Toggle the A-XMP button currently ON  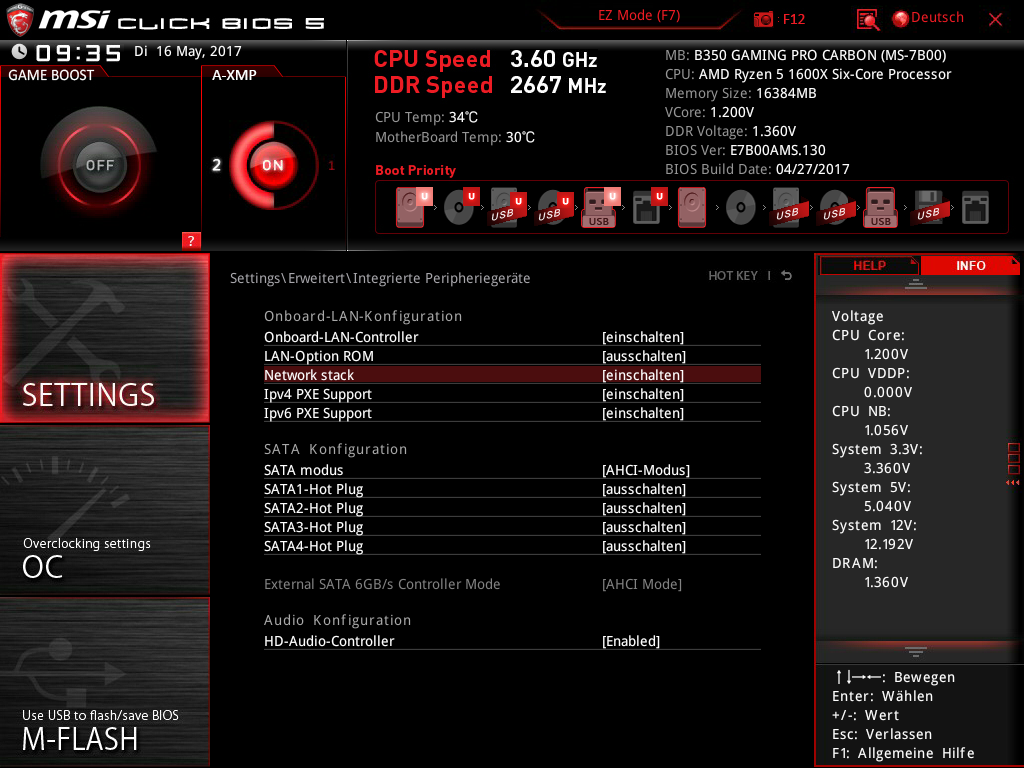pos(273,165)
